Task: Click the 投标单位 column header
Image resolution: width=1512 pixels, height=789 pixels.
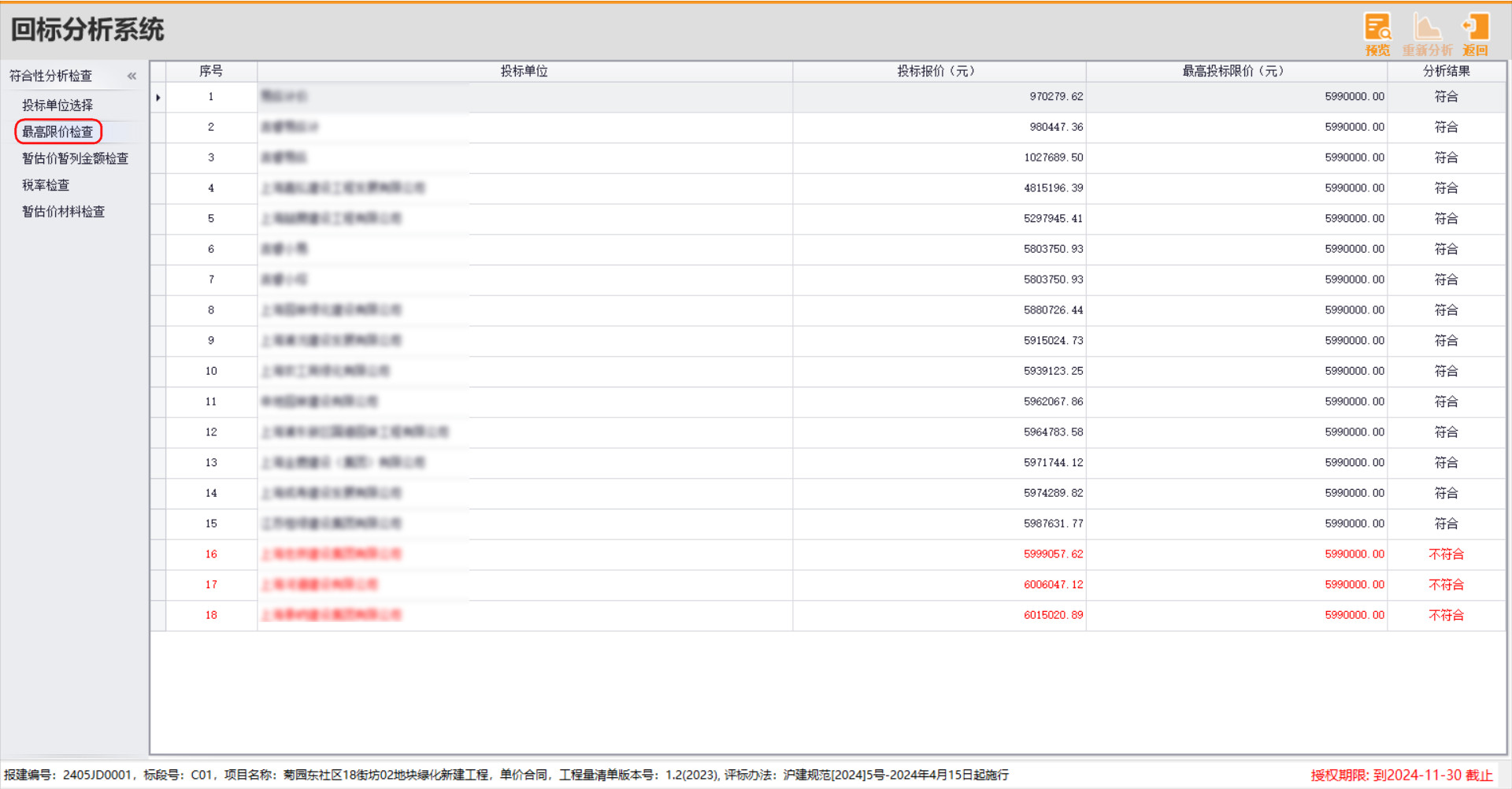Action: [x=524, y=72]
